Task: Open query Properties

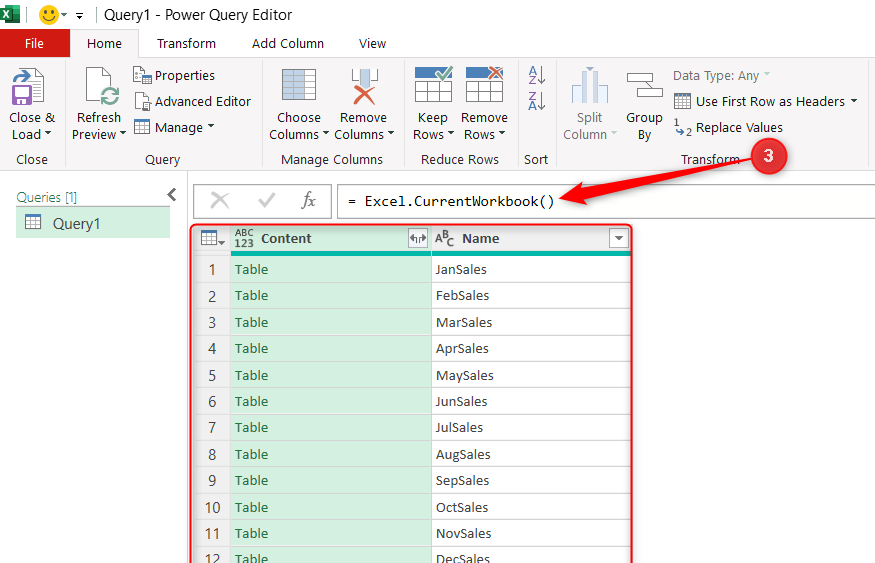Action: click(x=174, y=75)
